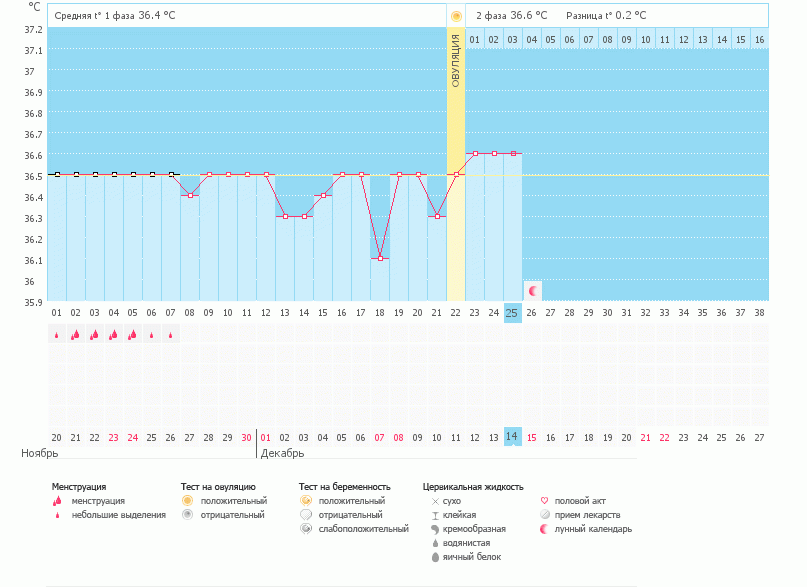Screen dimensions: 807x587
Task: Click the 36.3 temperature point on cycle day 13
Action: tap(286, 217)
